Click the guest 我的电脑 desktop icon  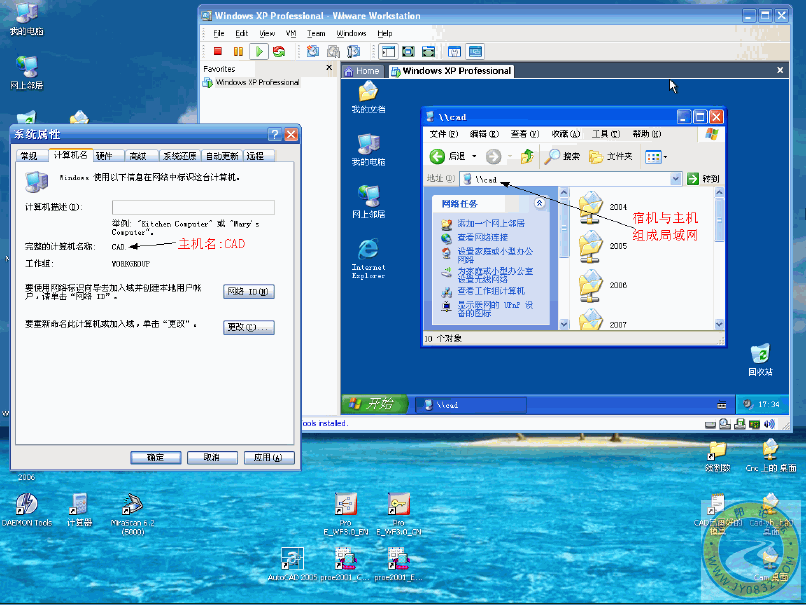coord(369,150)
